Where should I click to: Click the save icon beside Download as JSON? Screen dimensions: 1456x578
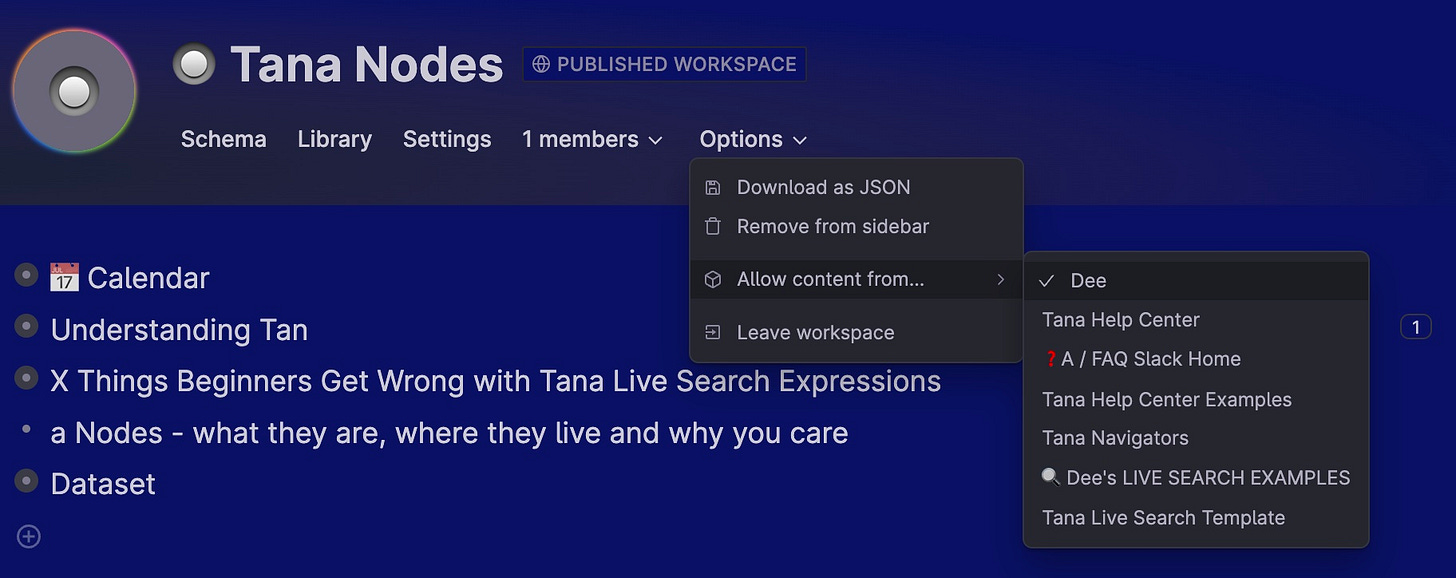pos(713,187)
